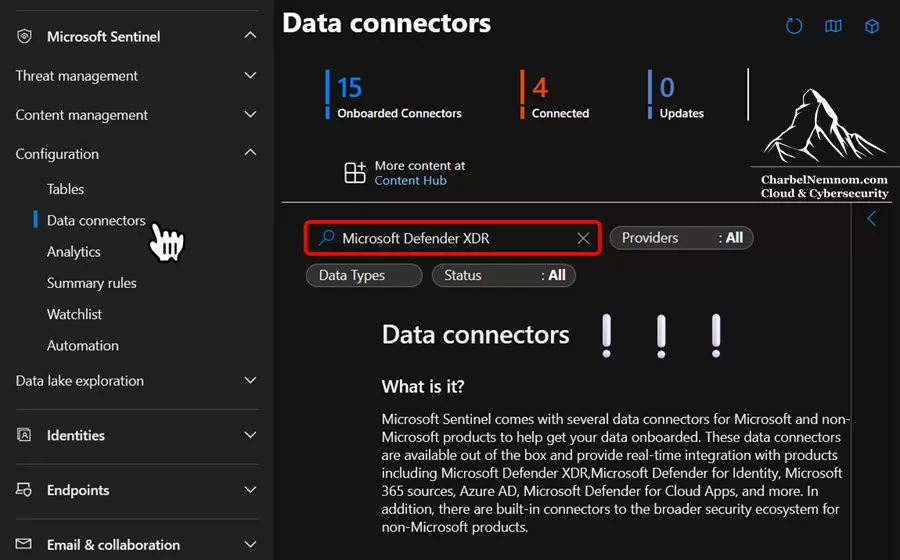Click the 0 Updates count
Screen dimensions: 900x560
(667, 88)
